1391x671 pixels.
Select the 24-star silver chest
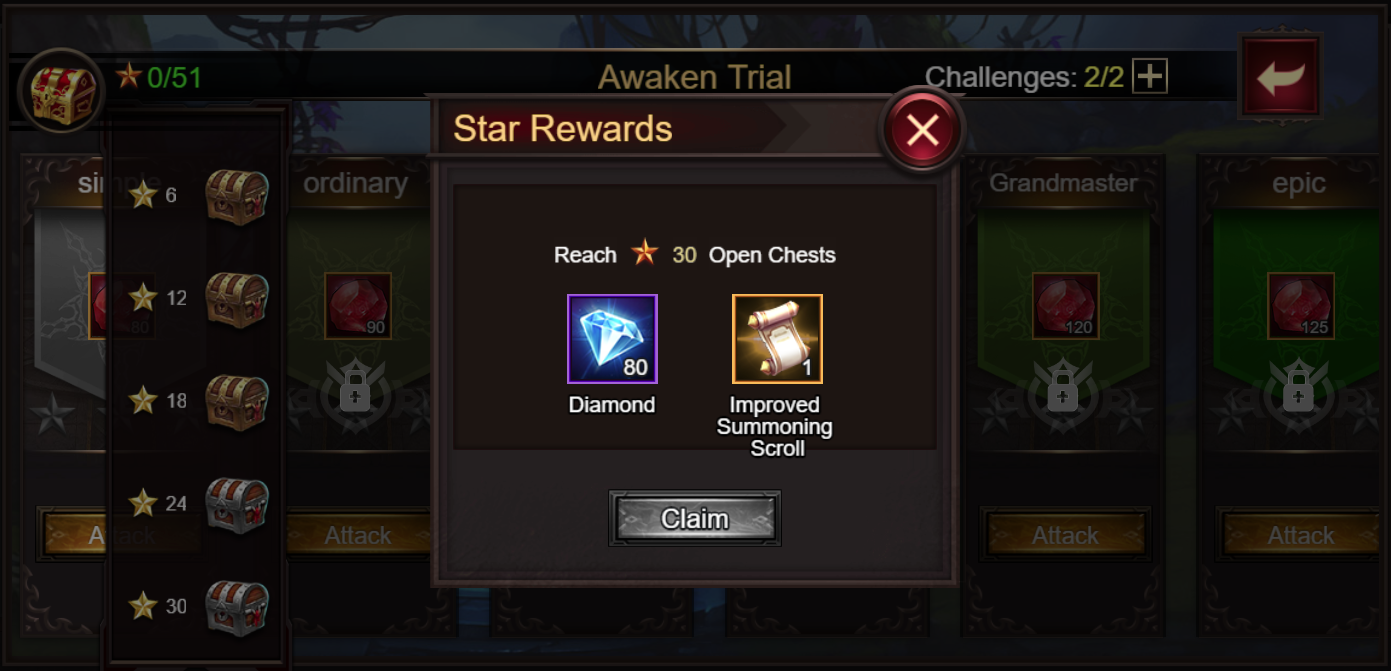click(237, 505)
